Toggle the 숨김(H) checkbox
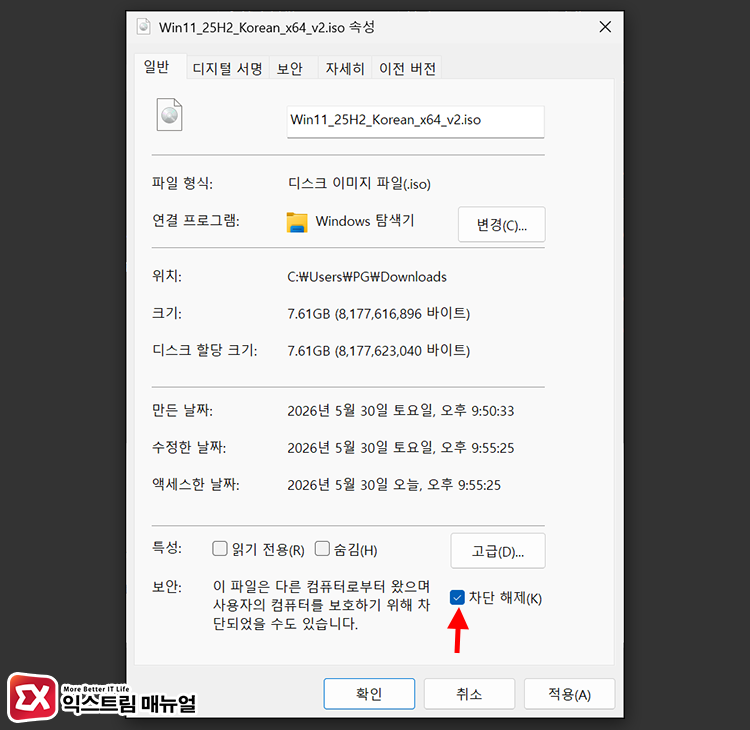Screen dimensions: 750x730 [x=322, y=548]
